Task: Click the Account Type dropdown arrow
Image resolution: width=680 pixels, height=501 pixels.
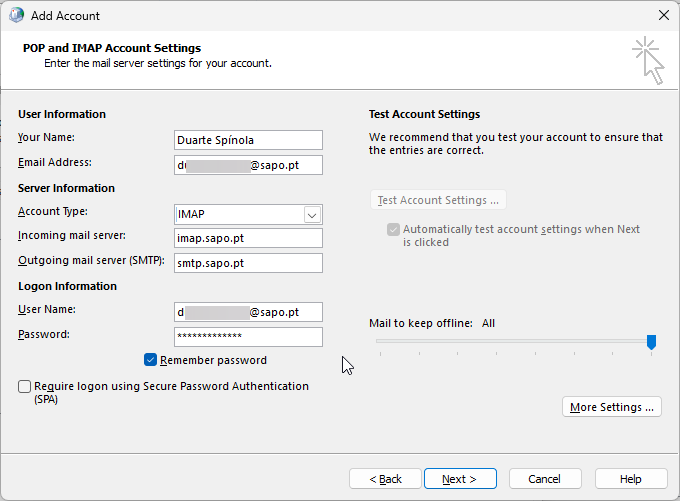Action: [312, 214]
